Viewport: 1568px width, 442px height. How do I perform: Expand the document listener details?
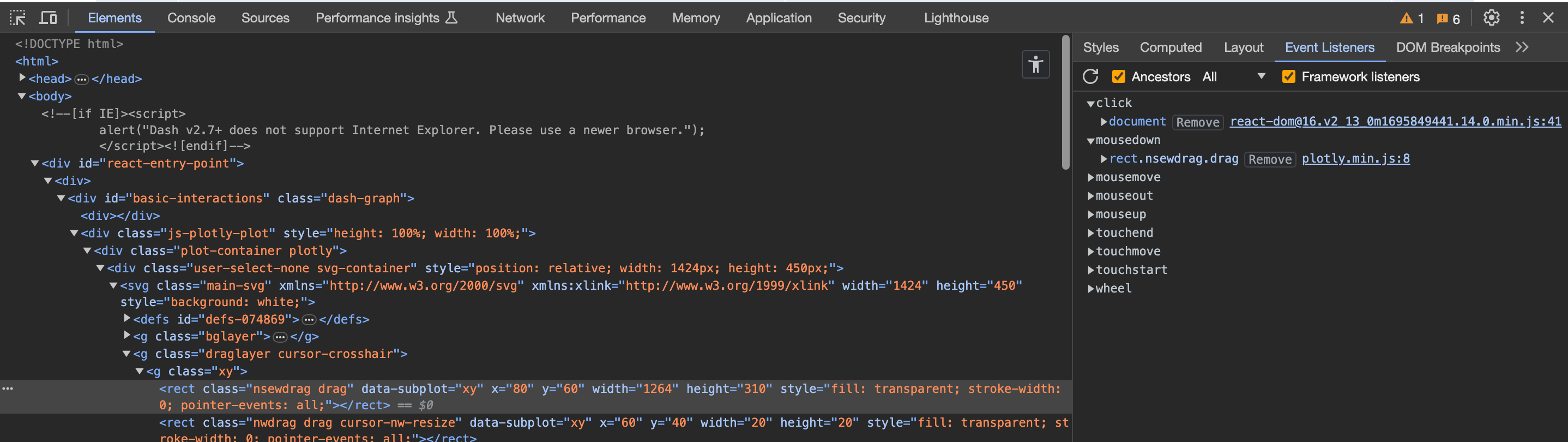pos(1103,122)
